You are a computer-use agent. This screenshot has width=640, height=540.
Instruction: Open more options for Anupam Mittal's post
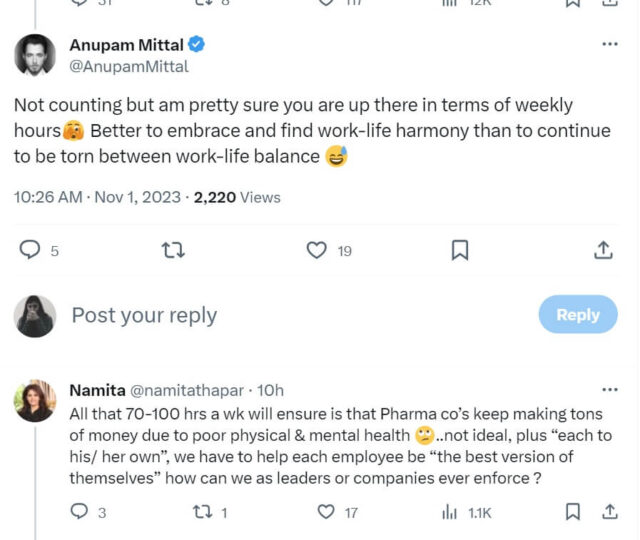click(x=609, y=45)
